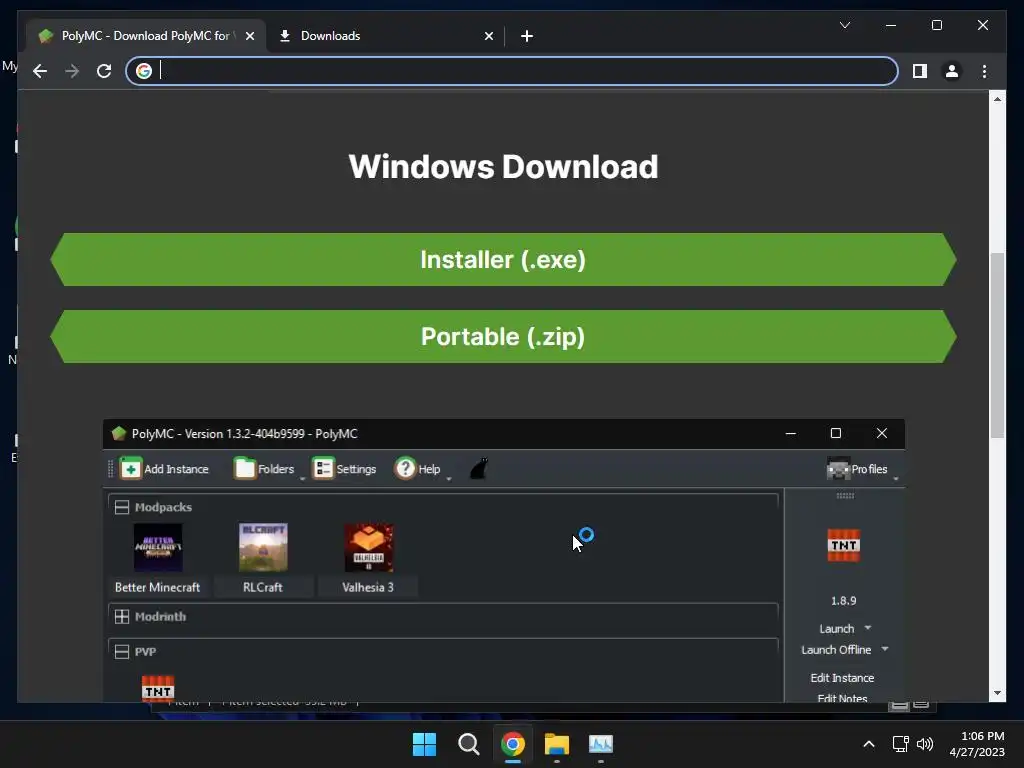Reload the current page
The height and width of the screenshot is (768, 1024).
pyautogui.click(x=104, y=71)
